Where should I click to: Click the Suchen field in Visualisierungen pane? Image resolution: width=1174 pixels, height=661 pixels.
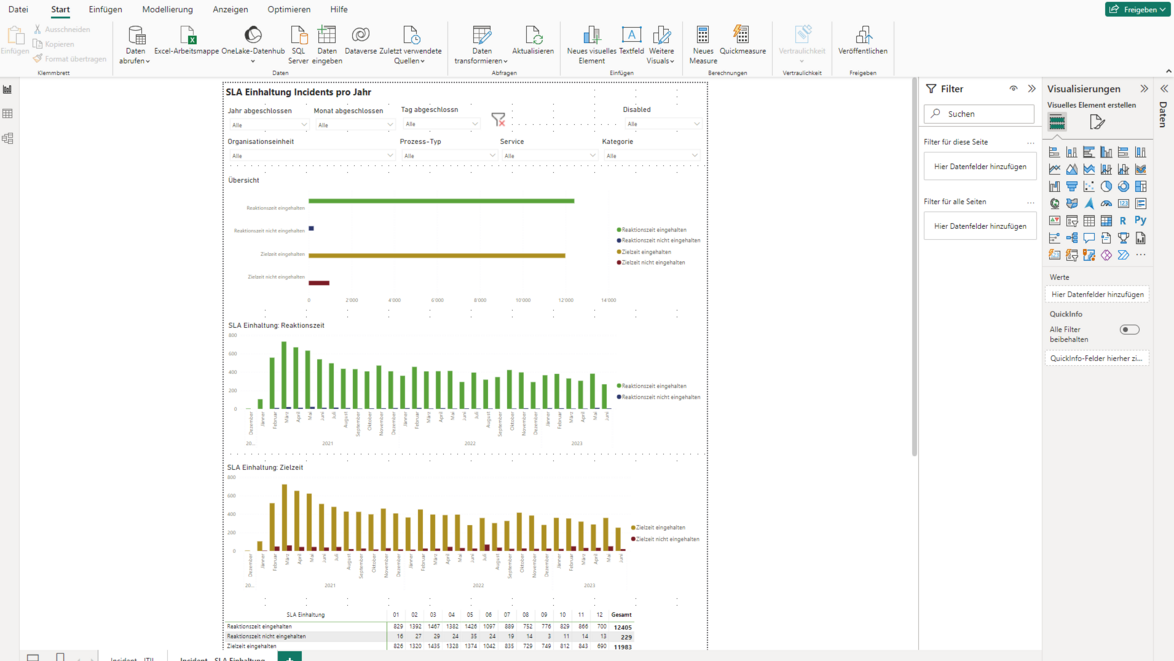click(x=979, y=114)
